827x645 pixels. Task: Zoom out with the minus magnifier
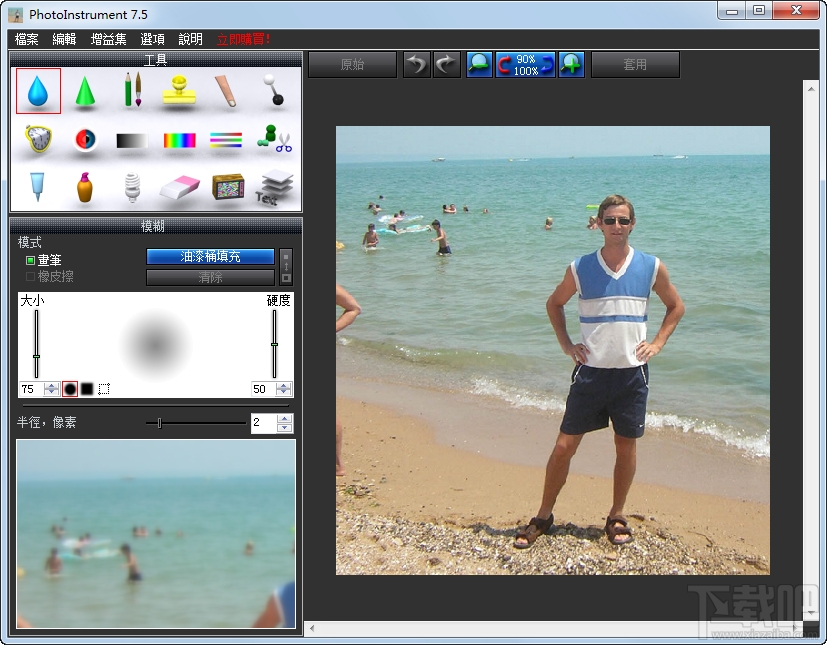pos(479,64)
